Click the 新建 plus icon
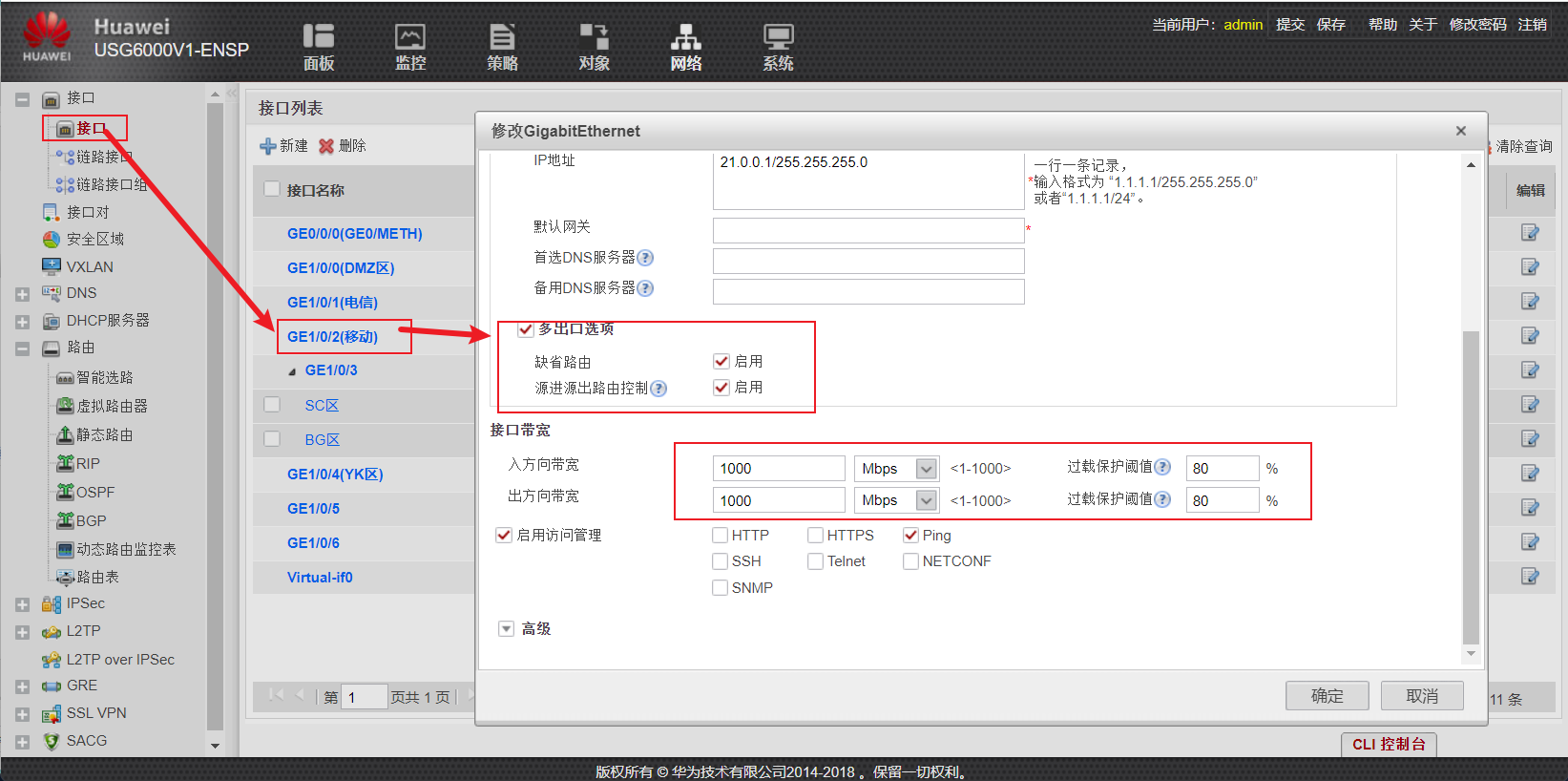 268,146
